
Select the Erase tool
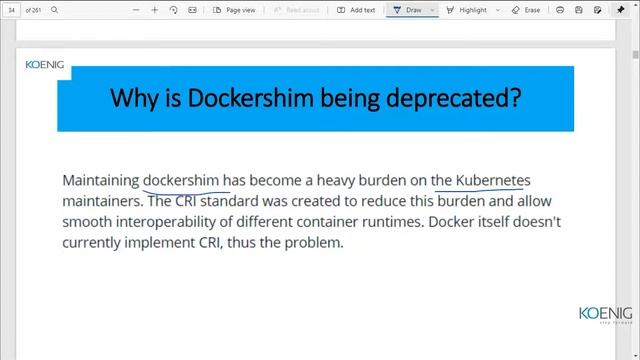[526, 10]
